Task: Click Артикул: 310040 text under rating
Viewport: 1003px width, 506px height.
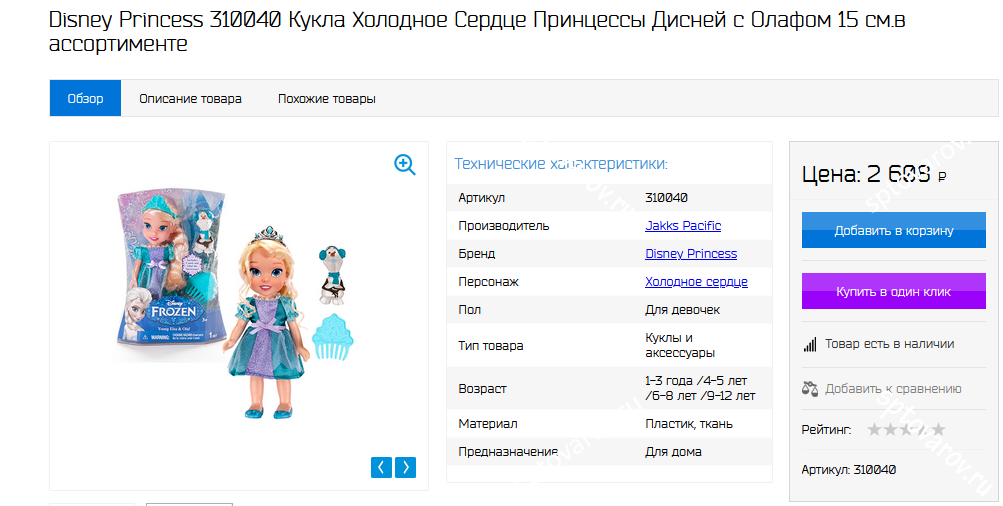Action: click(849, 470)
